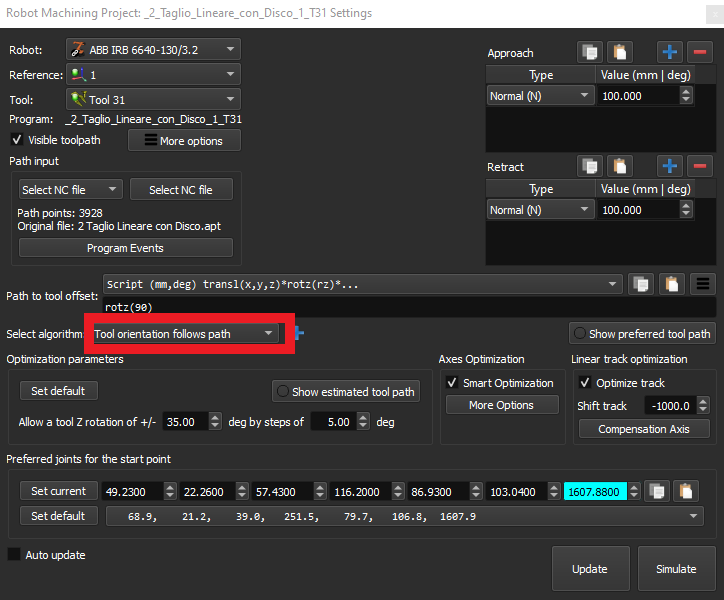Open the Select NC file type dropdown
Screen dimensions: 724x600
(x=71, y=190)
